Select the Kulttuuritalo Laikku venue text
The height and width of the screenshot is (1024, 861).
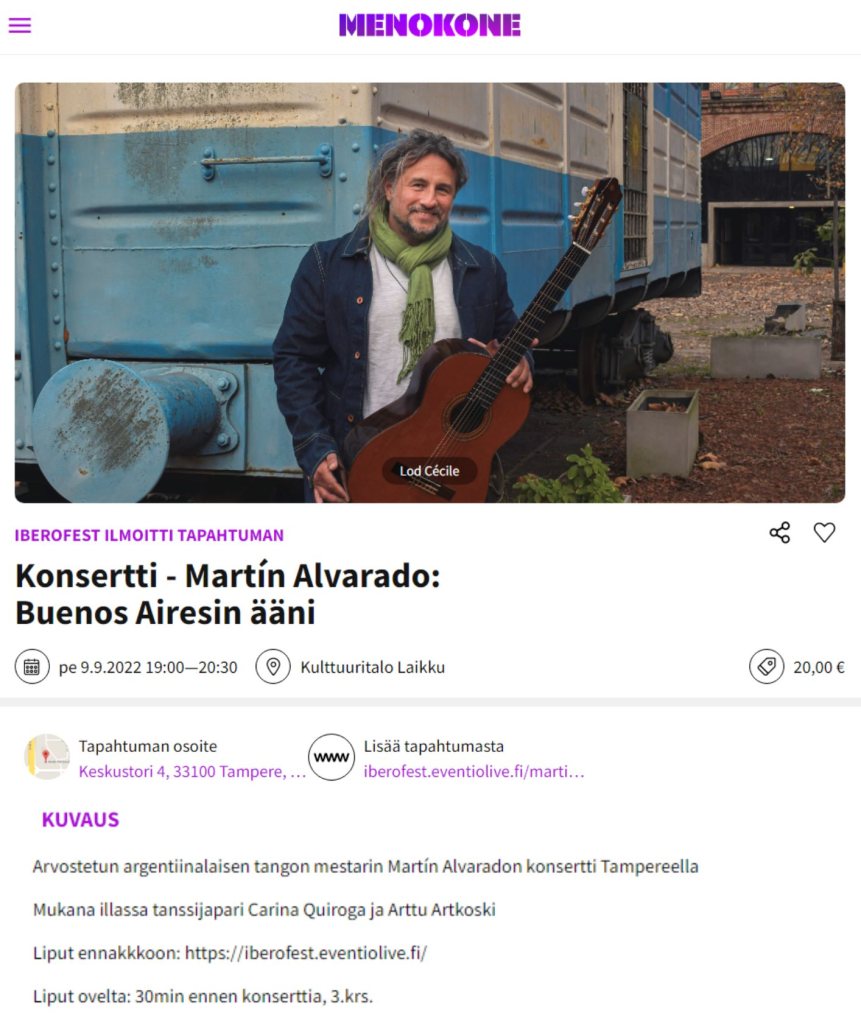click(372, 667)
